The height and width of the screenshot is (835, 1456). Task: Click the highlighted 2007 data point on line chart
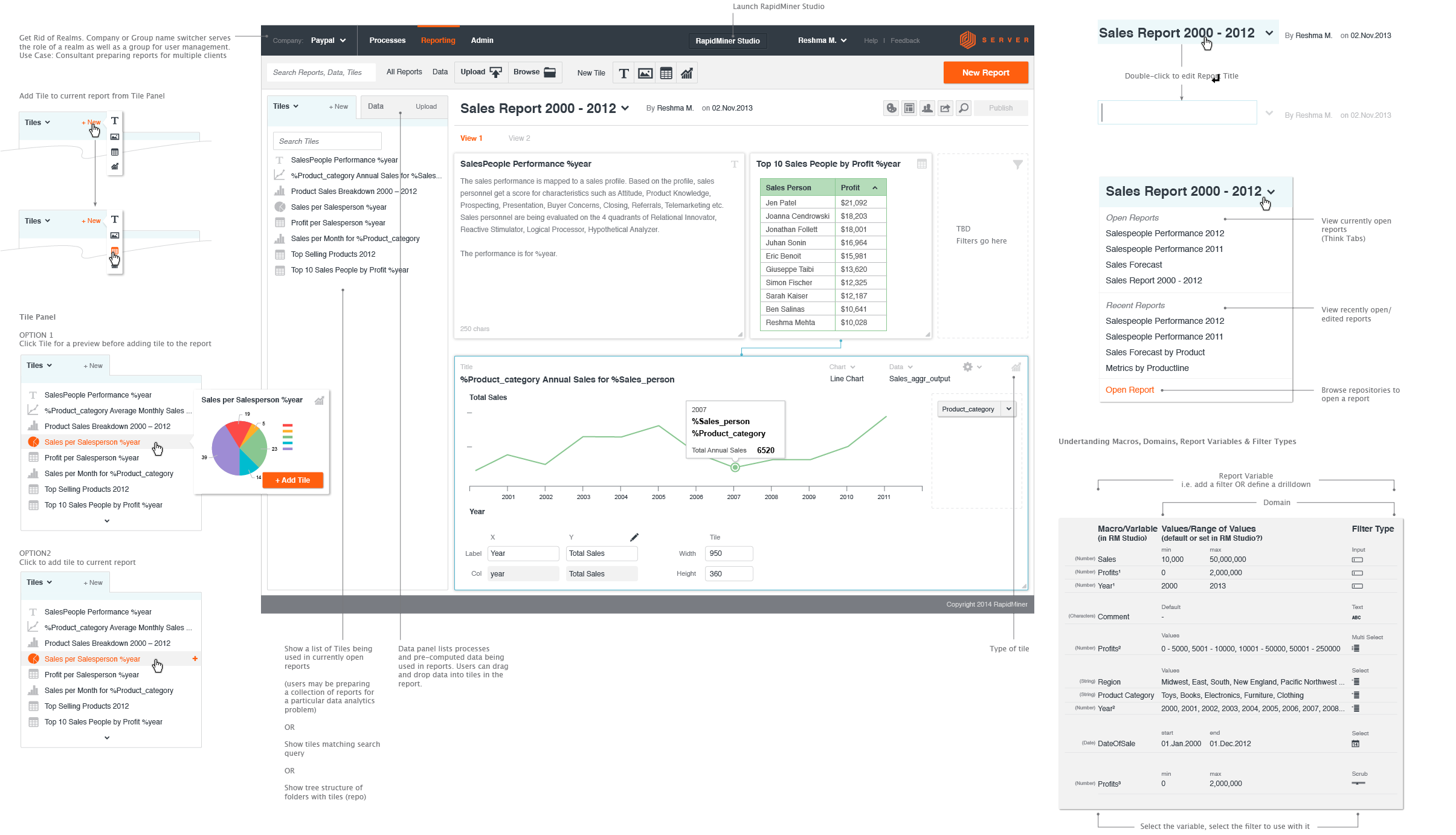(x=735, y=467)
